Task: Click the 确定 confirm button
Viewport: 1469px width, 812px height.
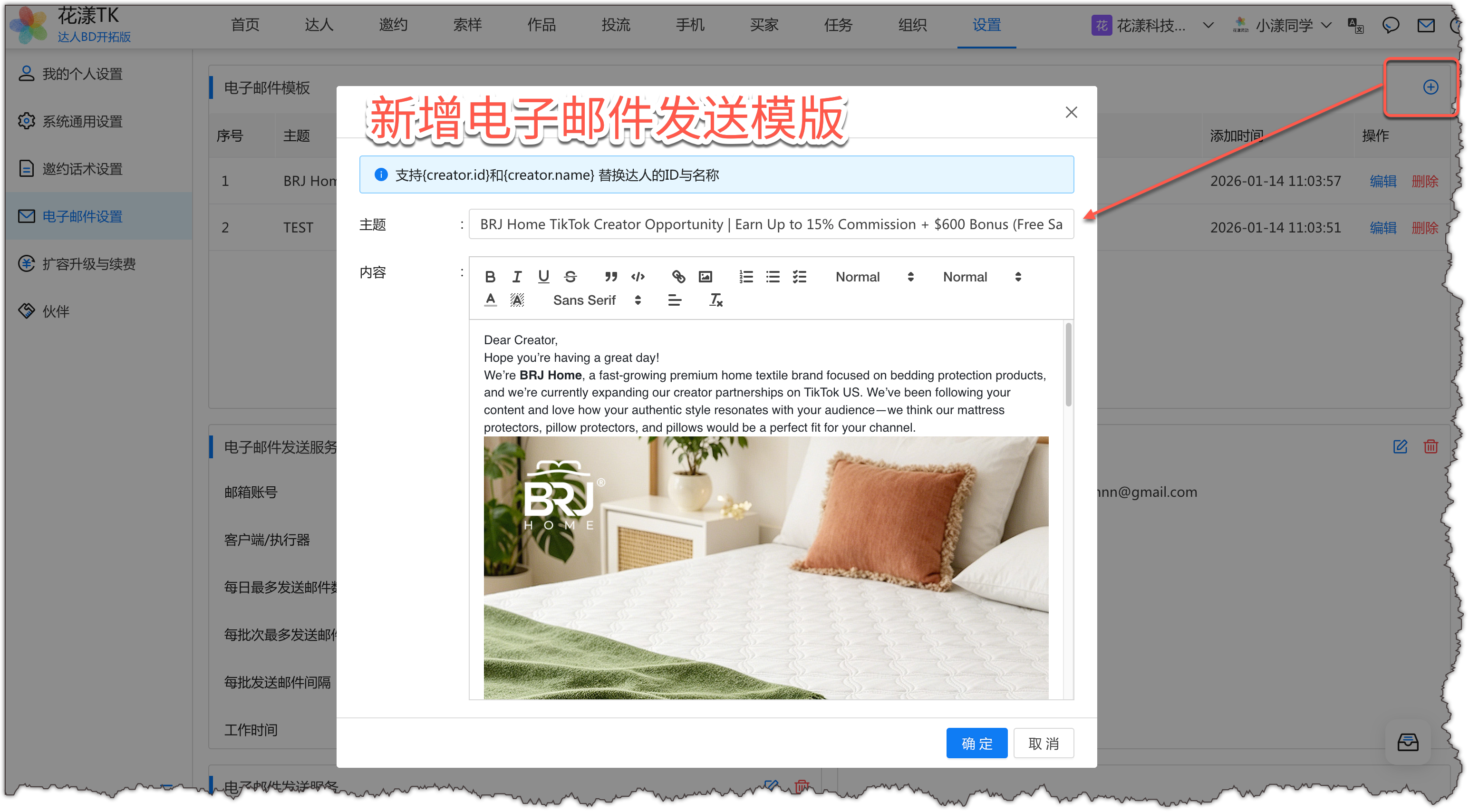Action: click(x=976, y=743)
